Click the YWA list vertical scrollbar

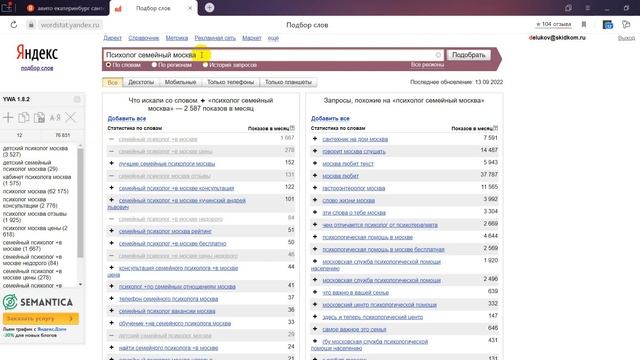(80, 203)
